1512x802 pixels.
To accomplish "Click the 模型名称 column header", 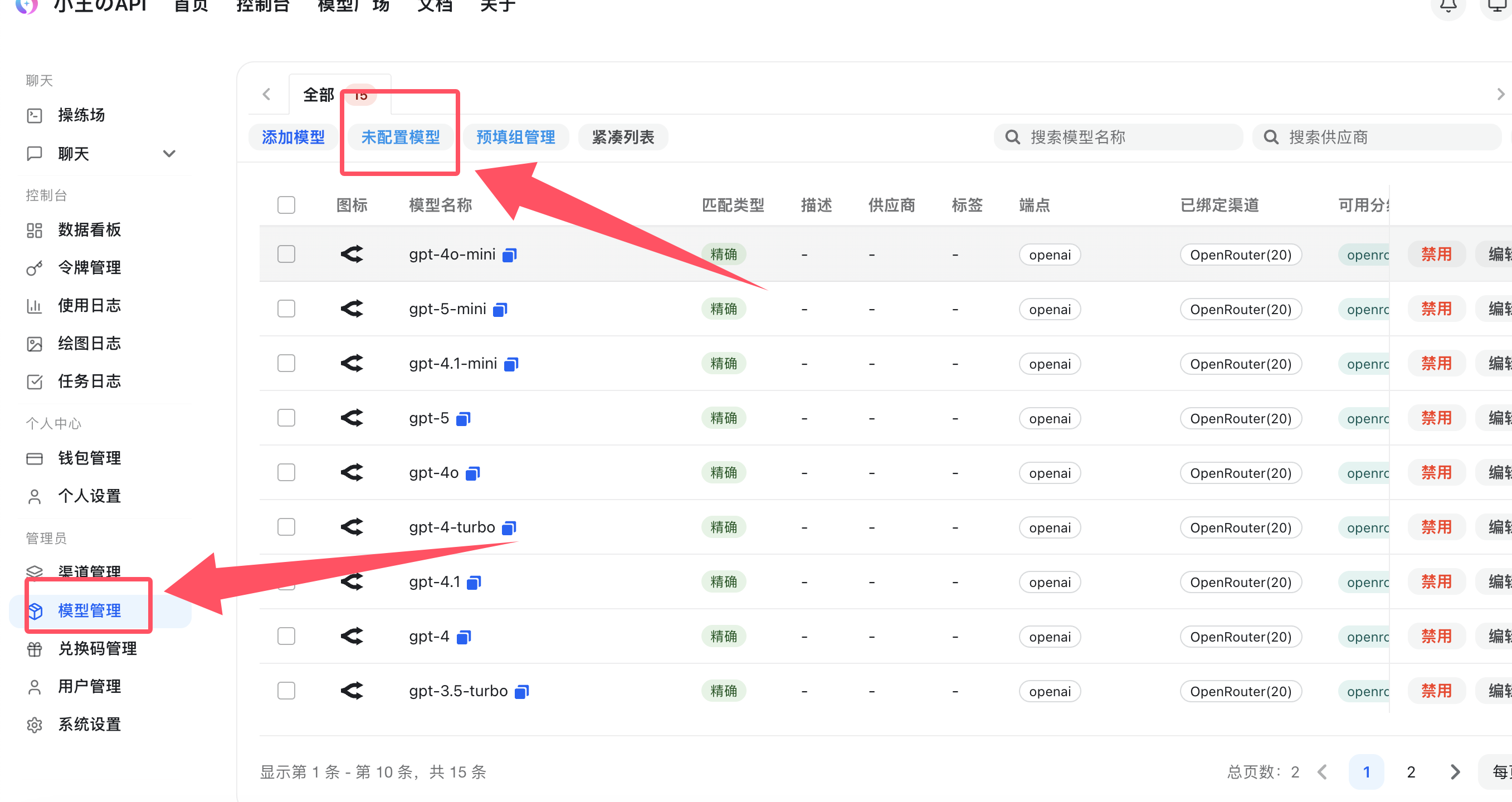I will tap(440, 205).
